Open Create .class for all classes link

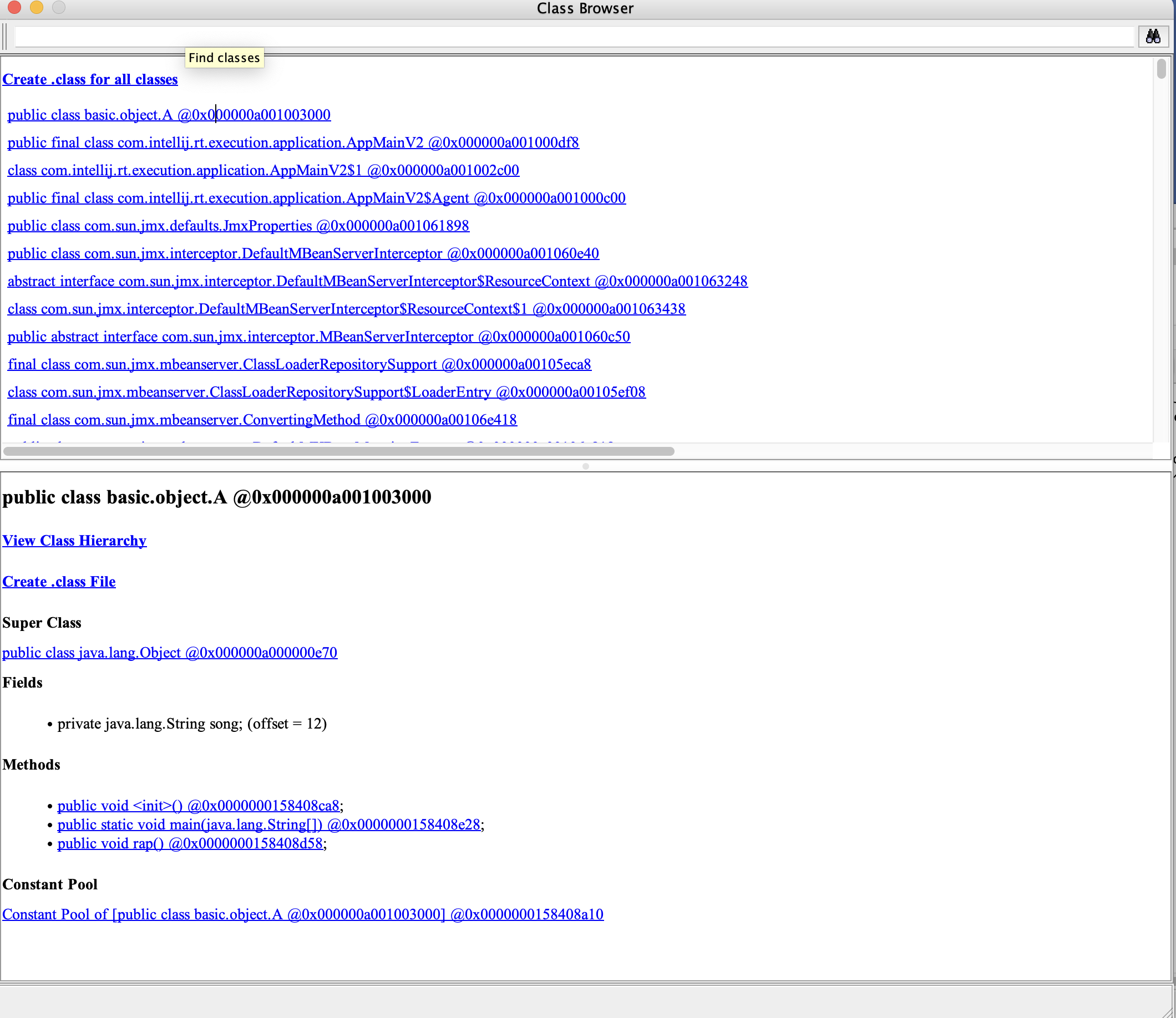90,79
